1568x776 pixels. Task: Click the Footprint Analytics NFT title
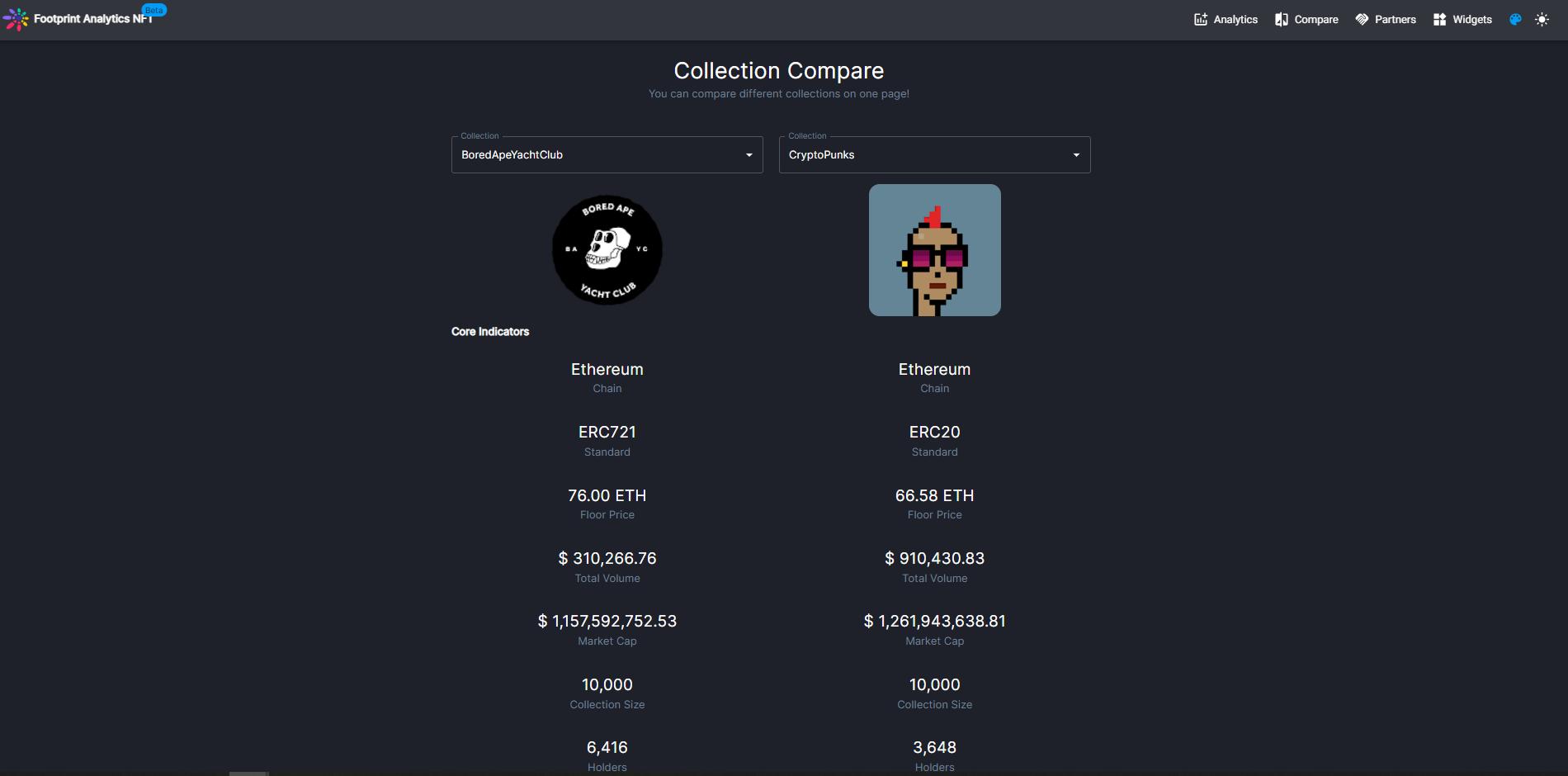(x=92, y=19)
